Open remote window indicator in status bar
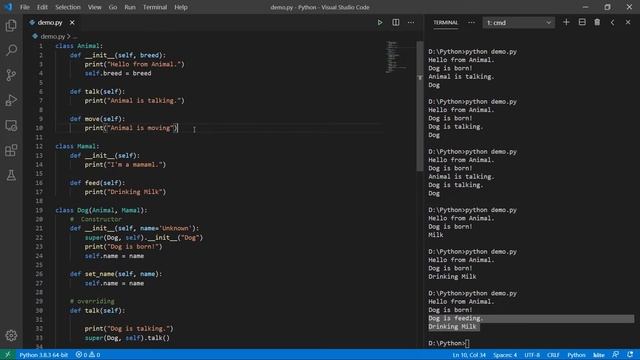The image size is (640, 360). [x=7, y=355]
